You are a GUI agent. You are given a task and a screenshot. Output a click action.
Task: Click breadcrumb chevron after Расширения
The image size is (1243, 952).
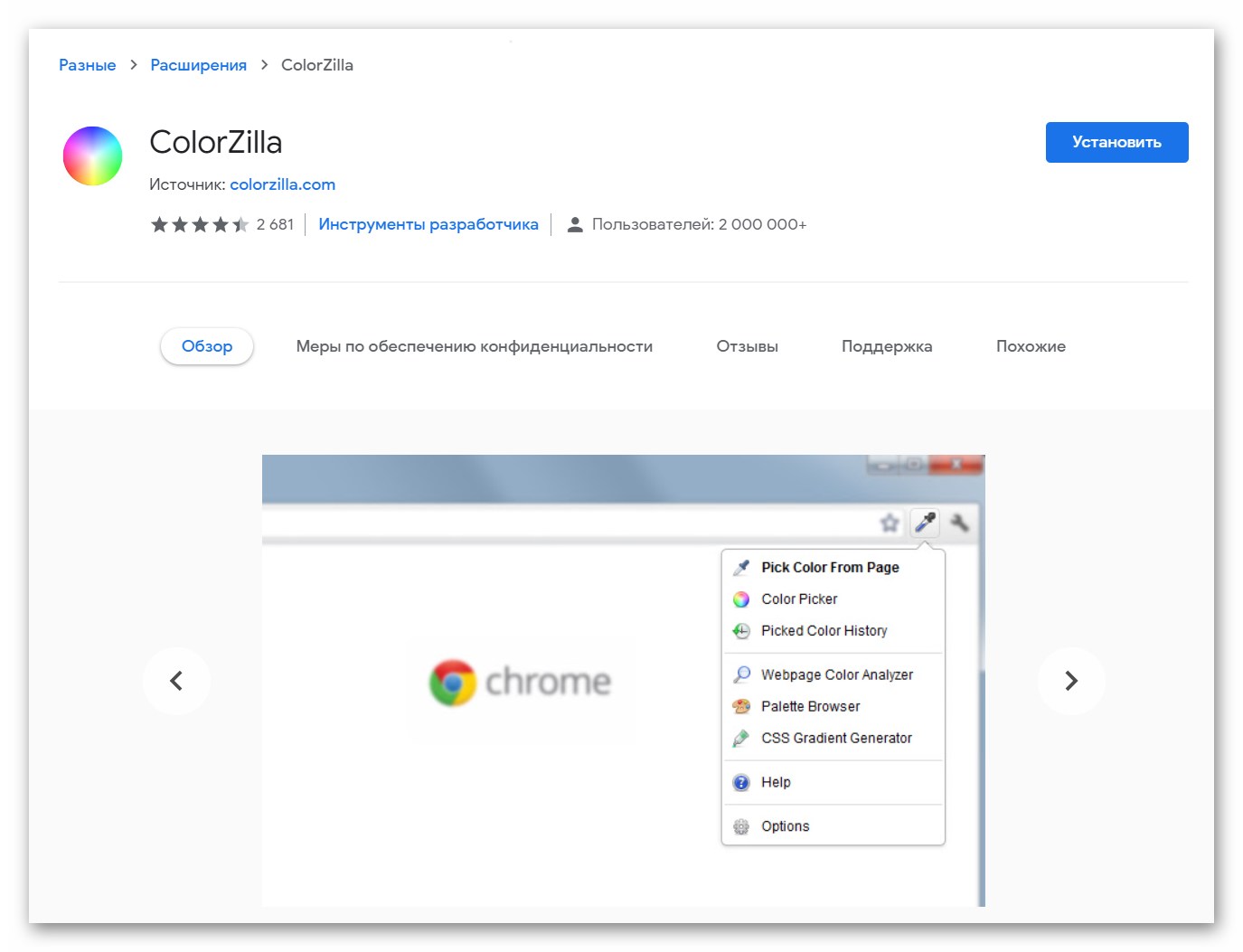[x=264, y=65]
